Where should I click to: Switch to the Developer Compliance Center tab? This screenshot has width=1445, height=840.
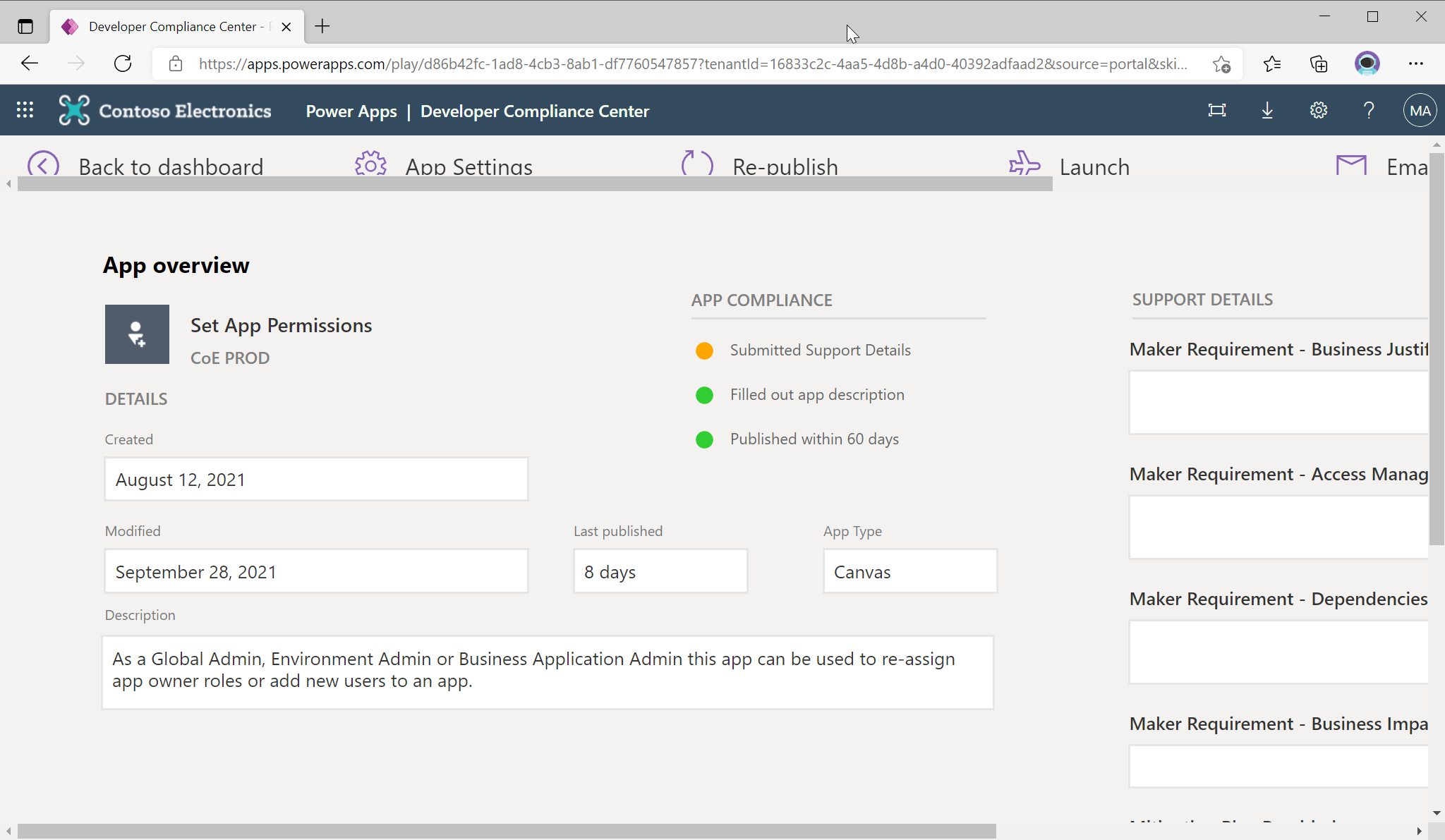[x=169, y=26]
